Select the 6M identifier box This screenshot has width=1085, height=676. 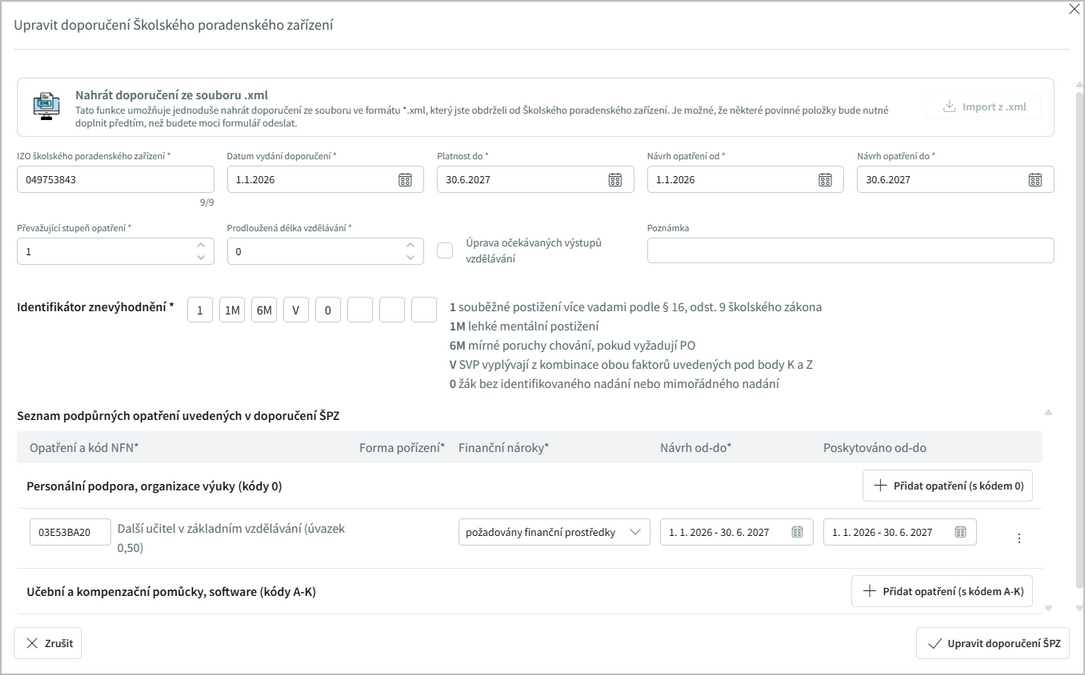(264, 311)
